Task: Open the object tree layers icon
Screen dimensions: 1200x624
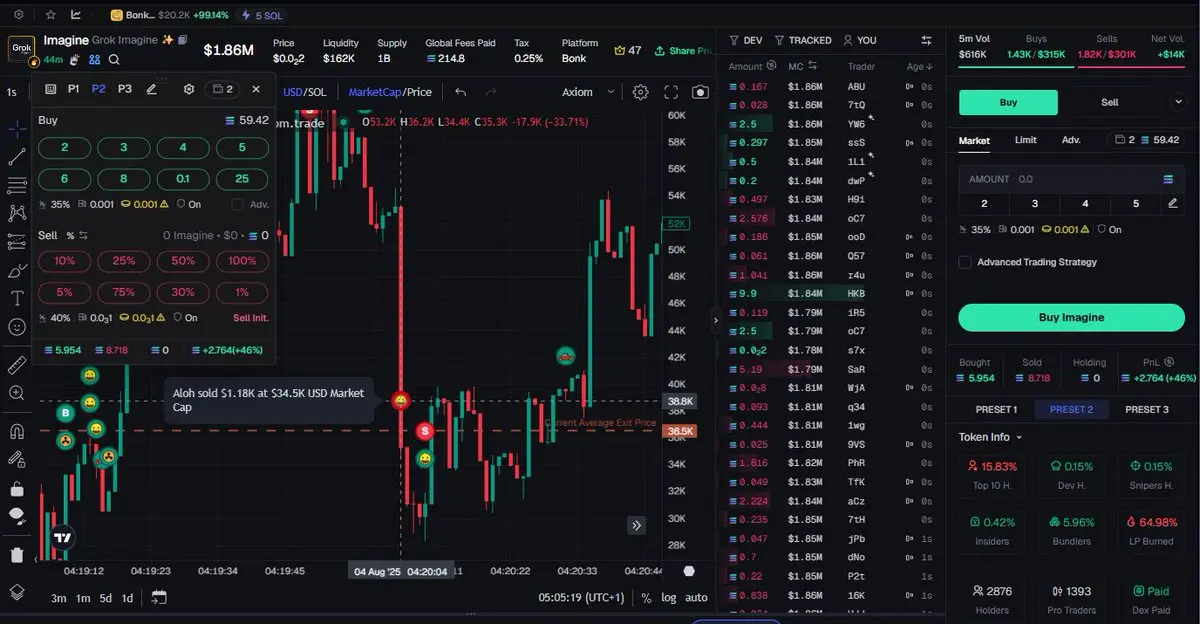Action: point(17,591)
